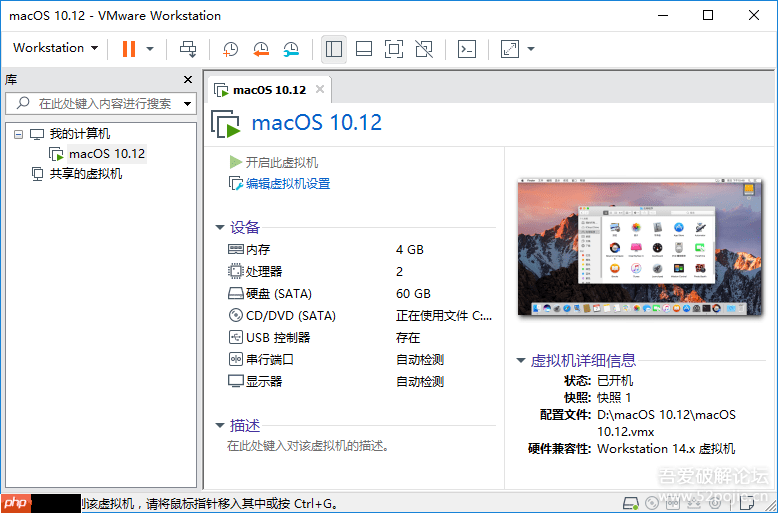Collapse the 我的计算机 tree node

[18, 134]
